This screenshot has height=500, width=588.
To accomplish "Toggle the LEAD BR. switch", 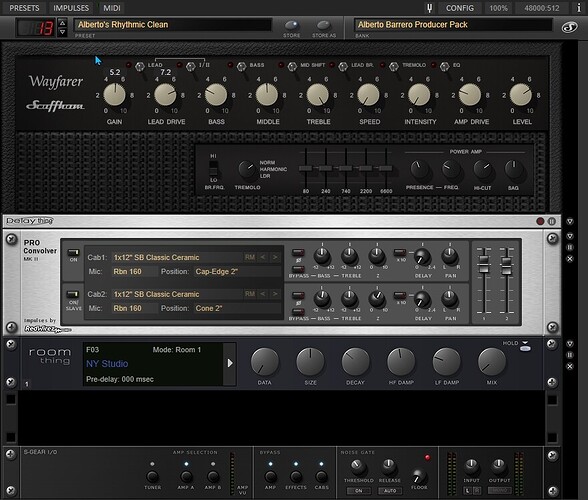I will (343, 67).
